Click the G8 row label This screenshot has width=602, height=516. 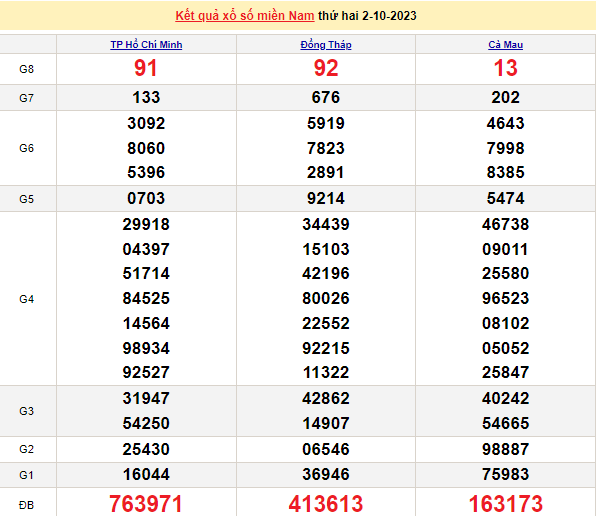tap(27, 69)
